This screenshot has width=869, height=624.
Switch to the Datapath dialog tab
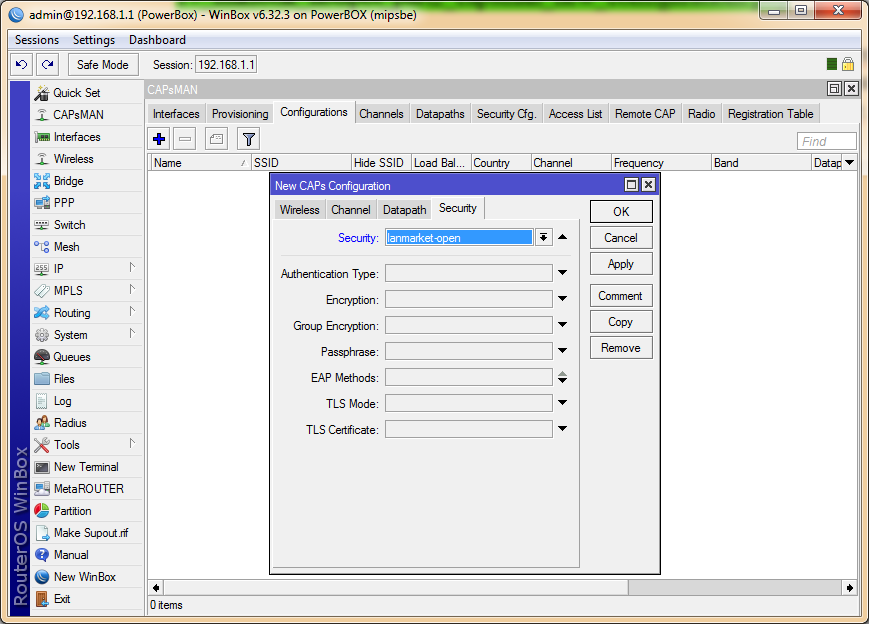click(404, 209)
